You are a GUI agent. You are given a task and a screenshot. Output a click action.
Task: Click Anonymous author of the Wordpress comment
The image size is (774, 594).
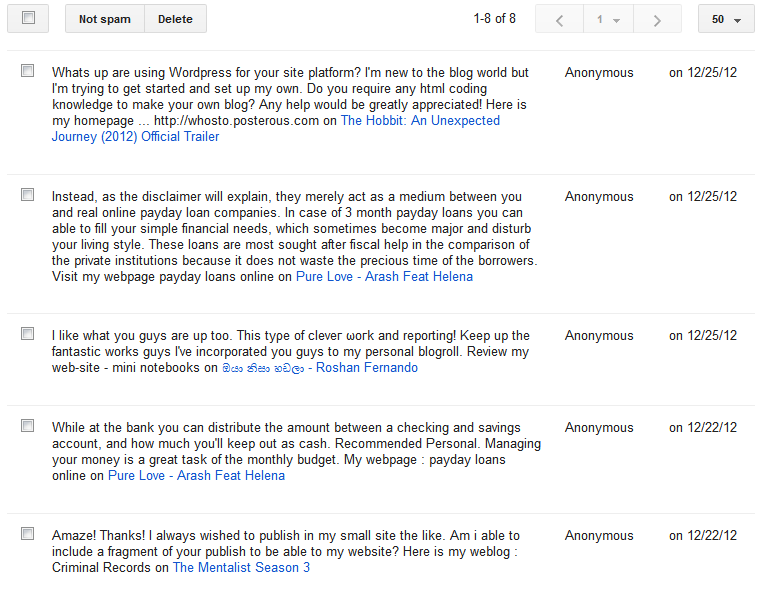599,73
